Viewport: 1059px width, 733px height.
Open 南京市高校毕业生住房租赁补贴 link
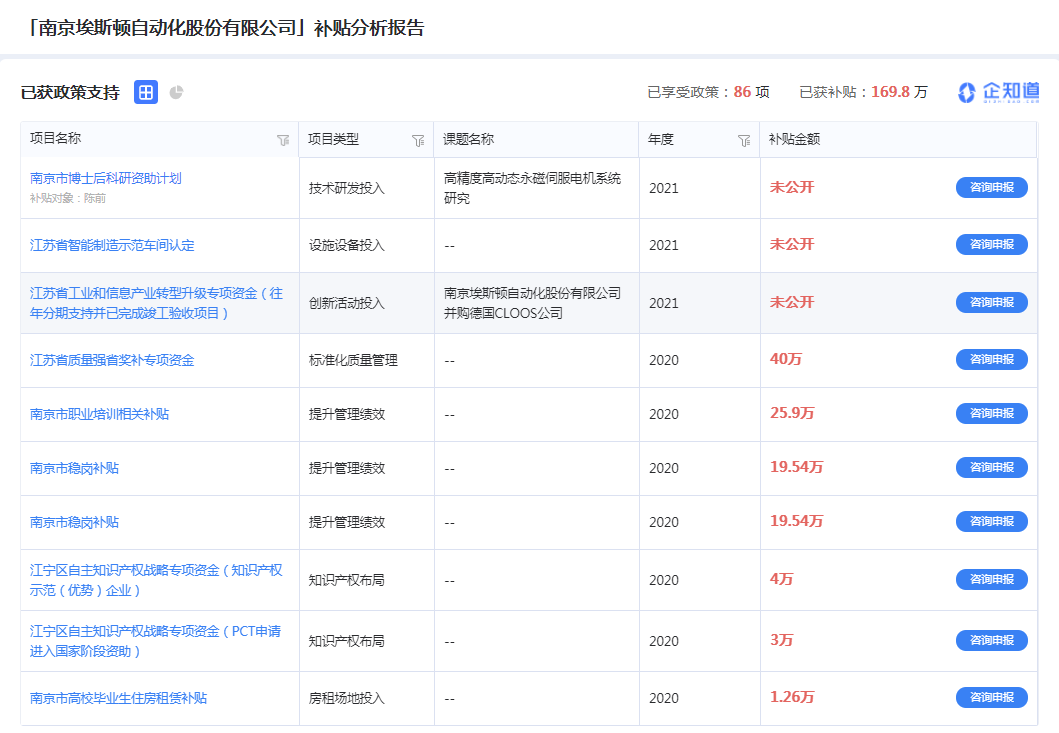(118, 698)
